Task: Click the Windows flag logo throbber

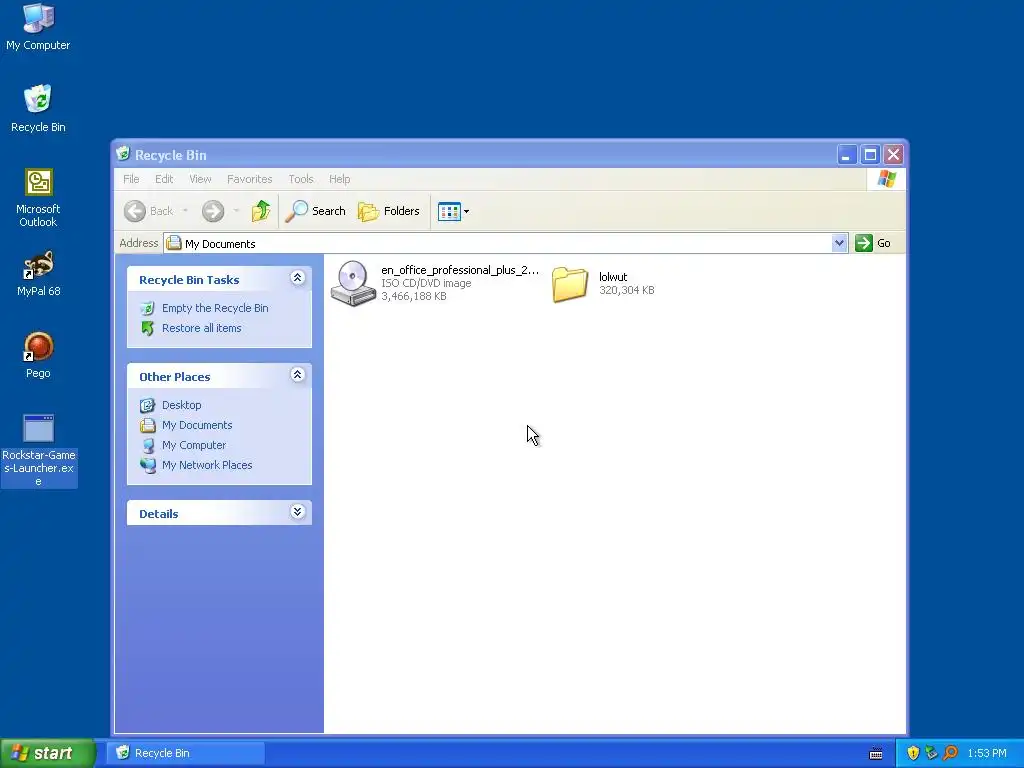Action: click(x=887, y=179)
